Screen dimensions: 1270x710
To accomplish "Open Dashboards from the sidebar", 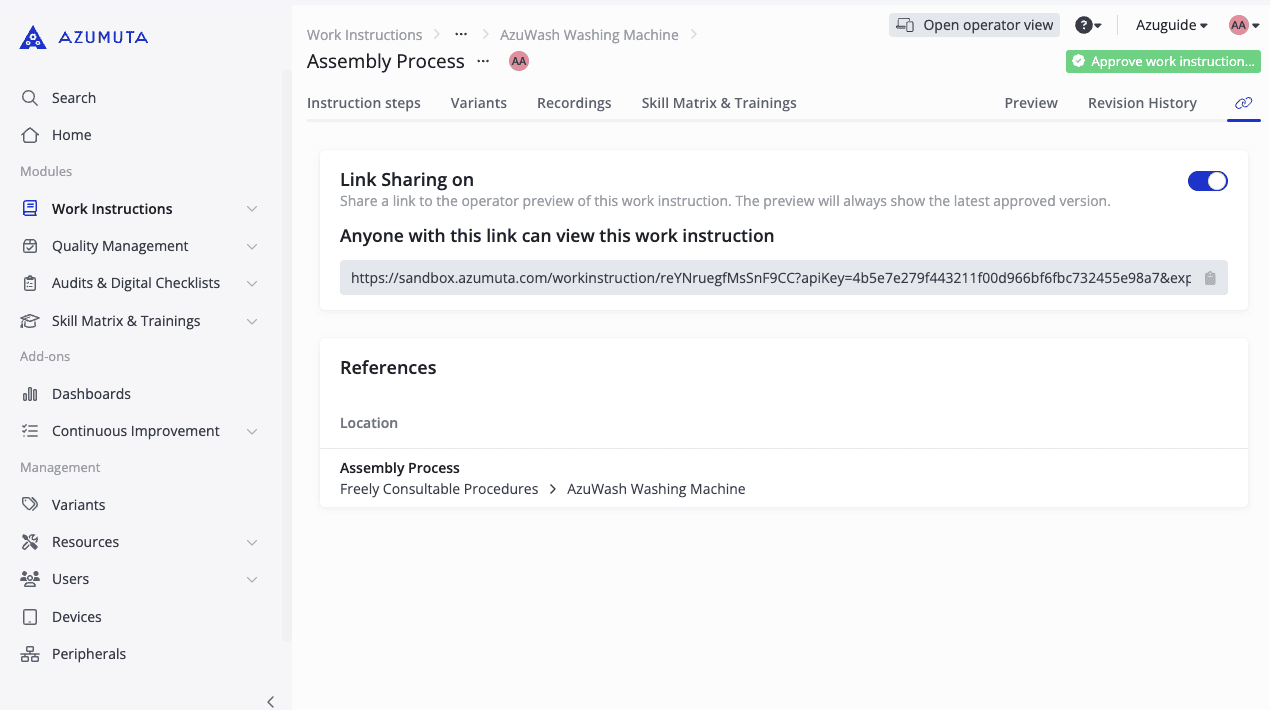I will pos(91,394).
